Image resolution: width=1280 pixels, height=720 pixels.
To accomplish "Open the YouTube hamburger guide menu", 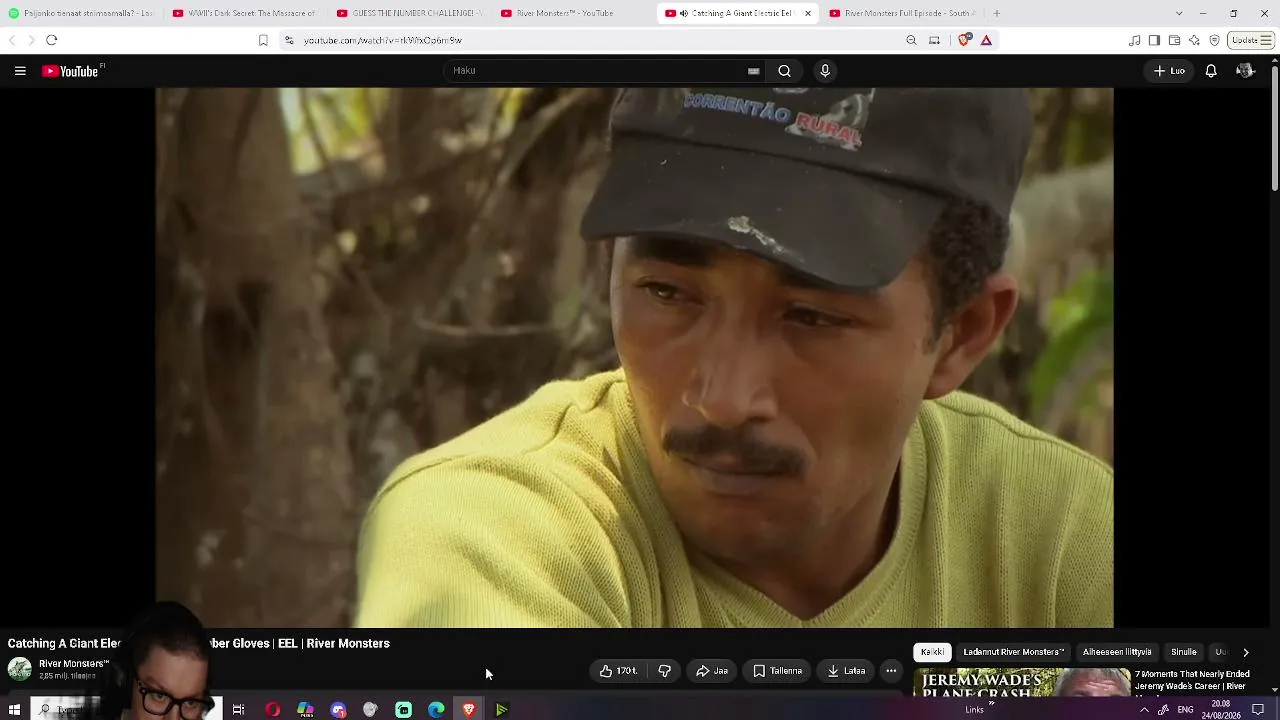I will 20,71.
